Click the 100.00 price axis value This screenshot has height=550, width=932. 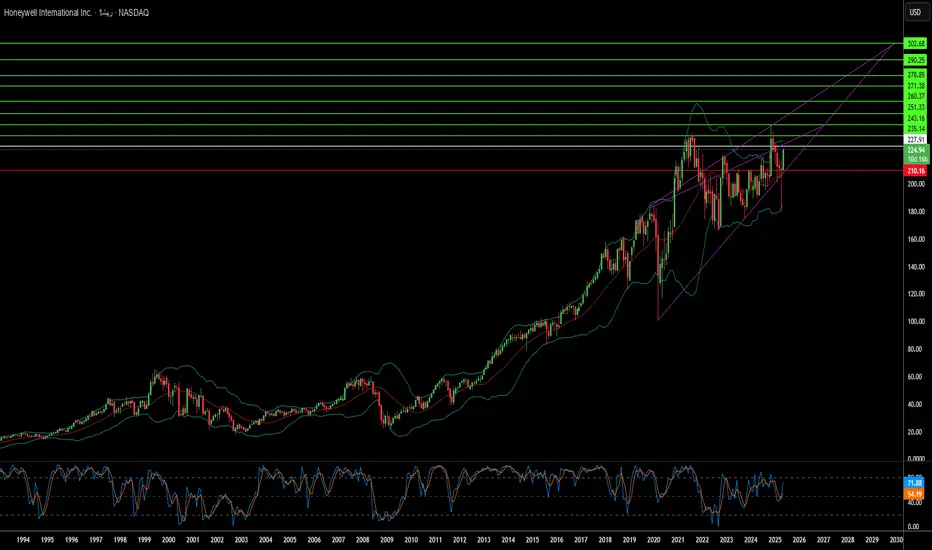(x=915, y=322)
